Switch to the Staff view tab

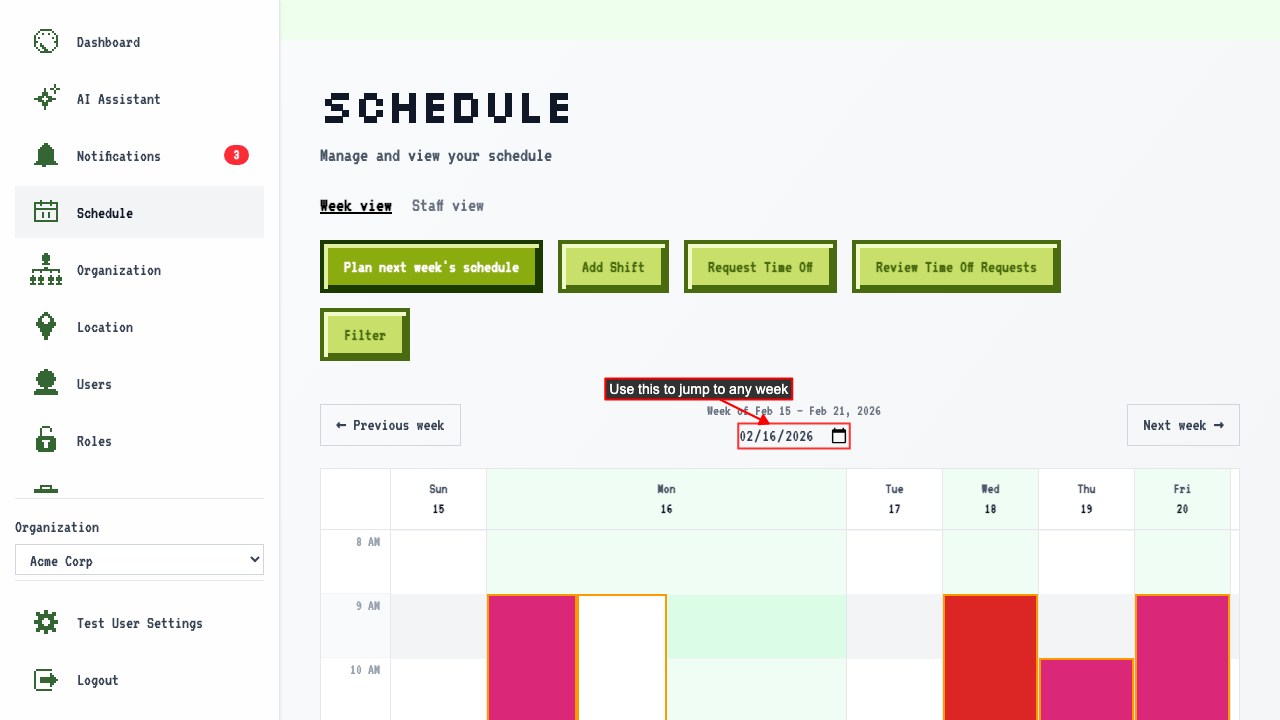coord(448,205)
